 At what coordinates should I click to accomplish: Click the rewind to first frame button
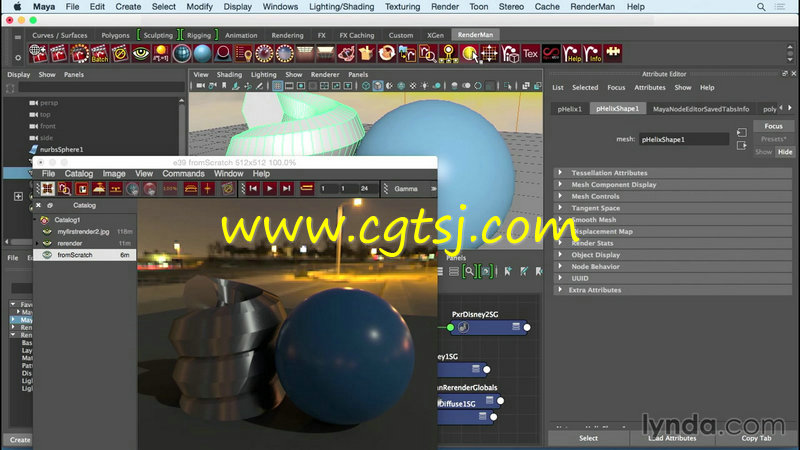[x=253, y=189]
